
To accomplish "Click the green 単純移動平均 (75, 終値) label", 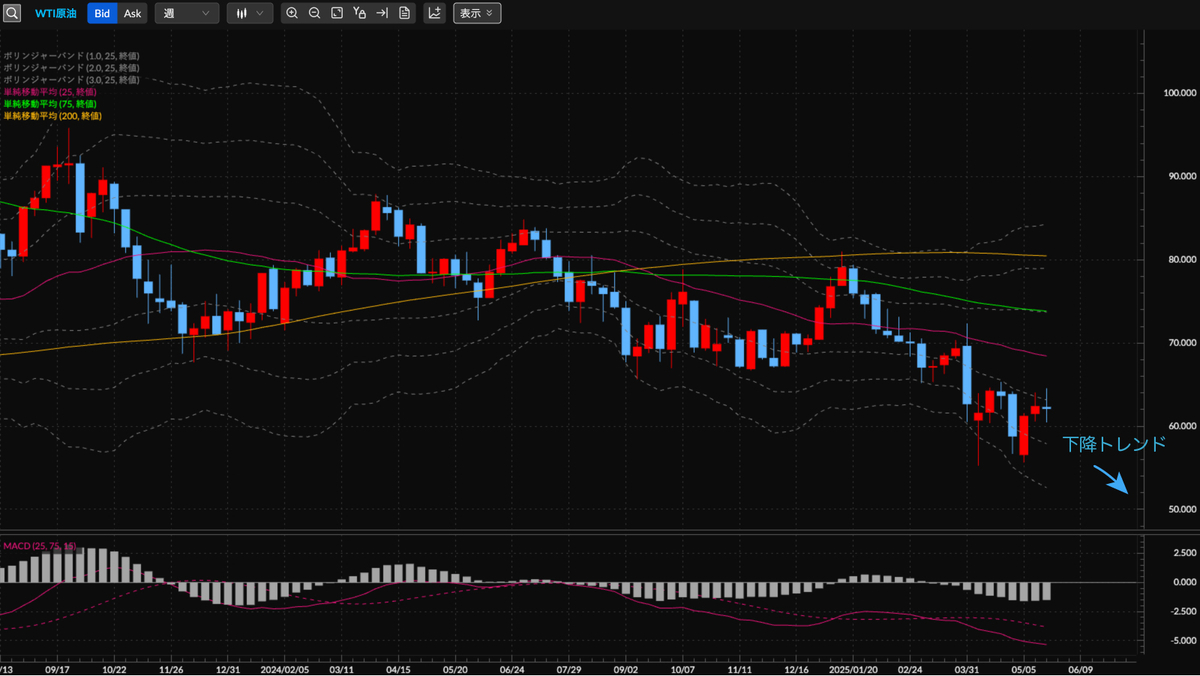I will point(50,104).
